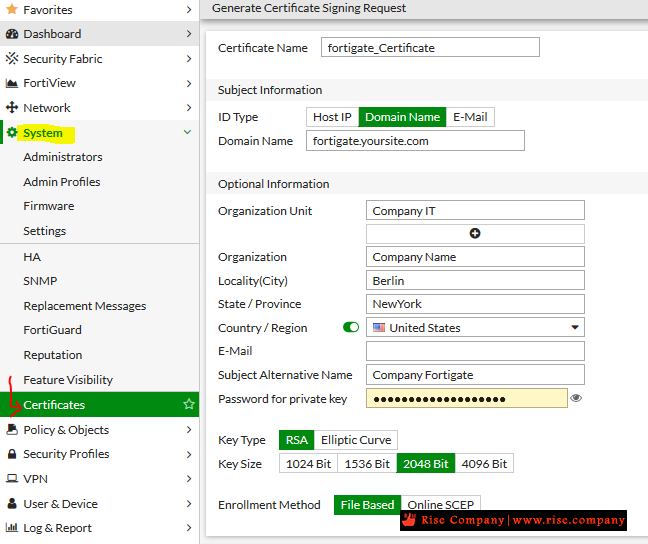Expand the Dashboard menu chevron
Image resolution: width=648 pixels, height=544 pixels.
[x=189, y=34]
